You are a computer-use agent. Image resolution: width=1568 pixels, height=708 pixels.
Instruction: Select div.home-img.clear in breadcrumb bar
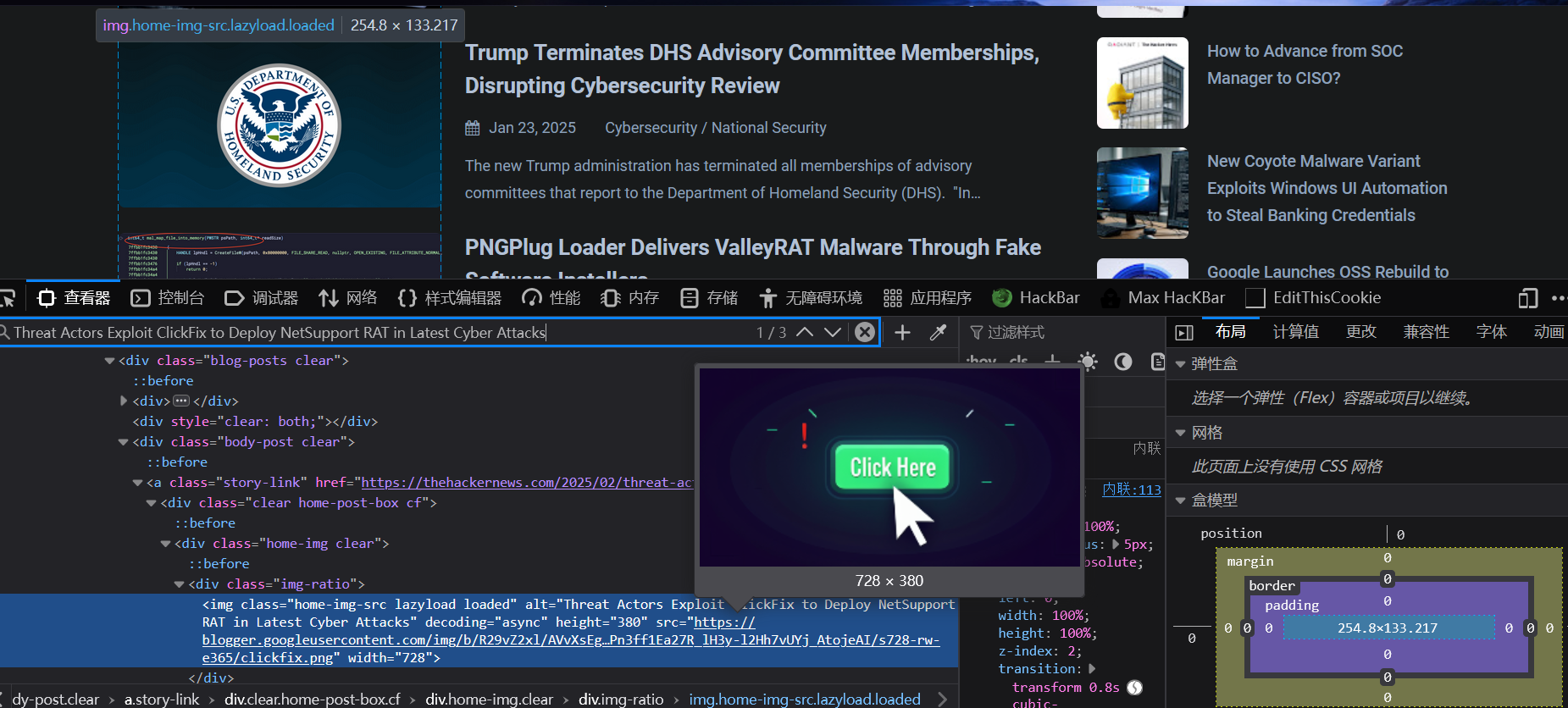coord(489,700)
